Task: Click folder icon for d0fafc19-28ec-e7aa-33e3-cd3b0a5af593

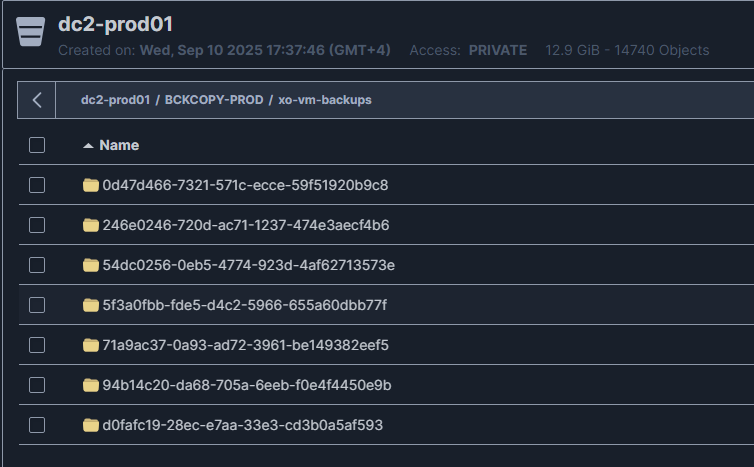Action: click(x=91, y=425)
